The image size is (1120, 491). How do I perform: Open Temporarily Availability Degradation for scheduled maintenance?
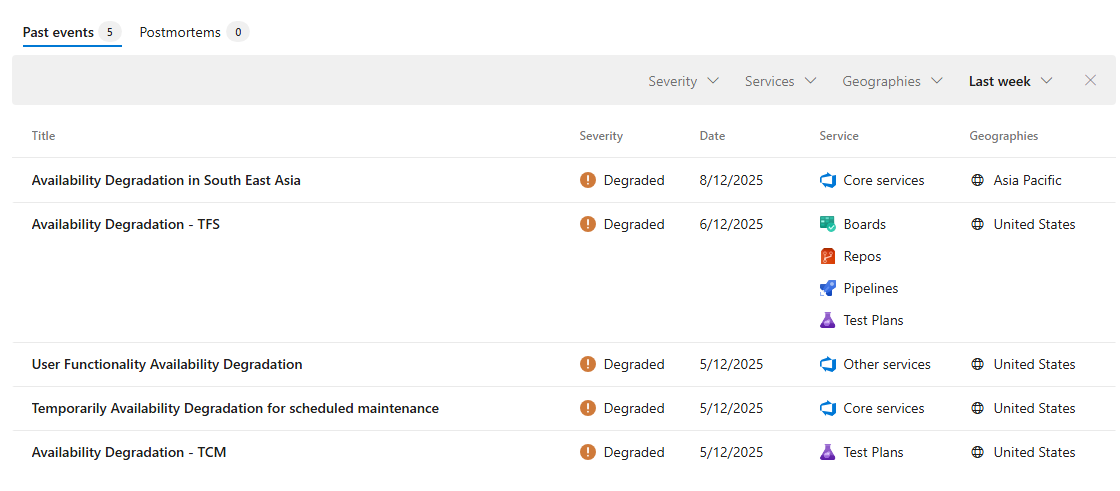tap(235, 409)
